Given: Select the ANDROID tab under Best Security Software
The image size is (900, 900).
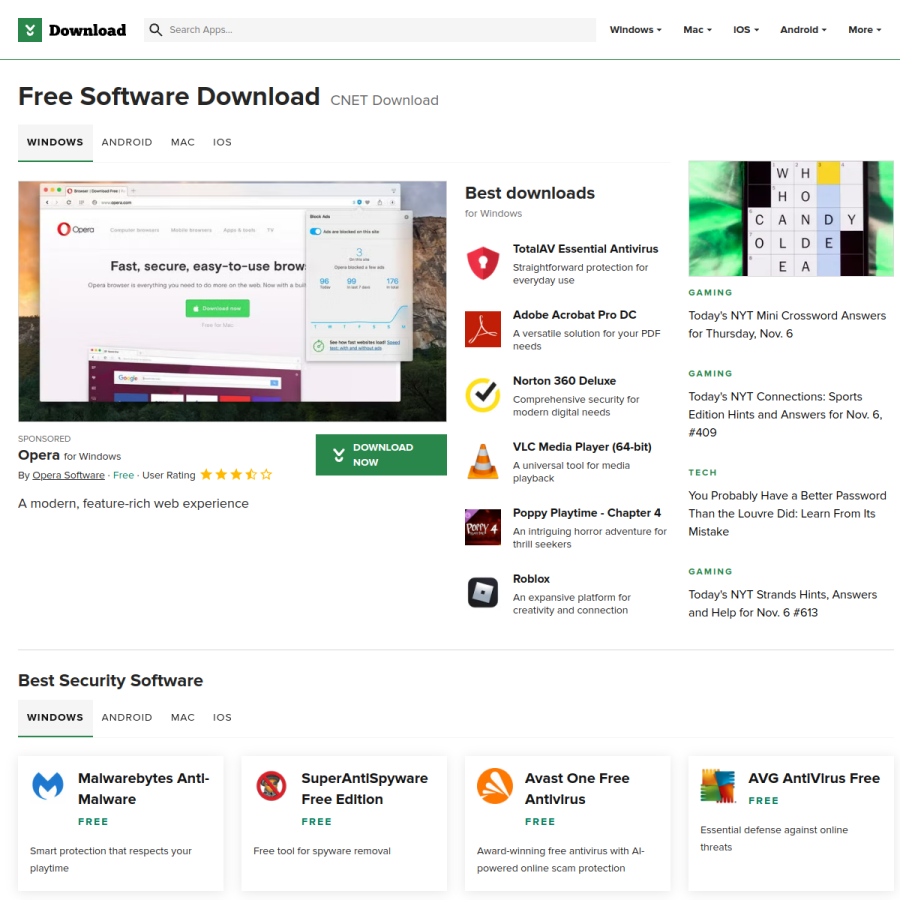Looking at the screenshot, I should click(127, 717).
